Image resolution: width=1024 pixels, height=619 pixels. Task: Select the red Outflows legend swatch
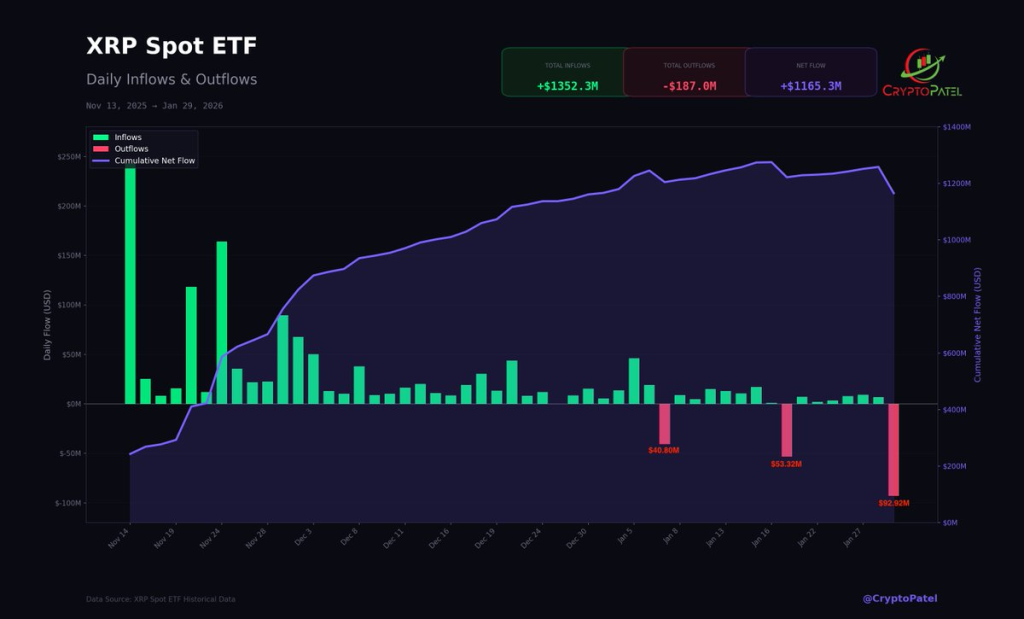[x=101, y=148]
